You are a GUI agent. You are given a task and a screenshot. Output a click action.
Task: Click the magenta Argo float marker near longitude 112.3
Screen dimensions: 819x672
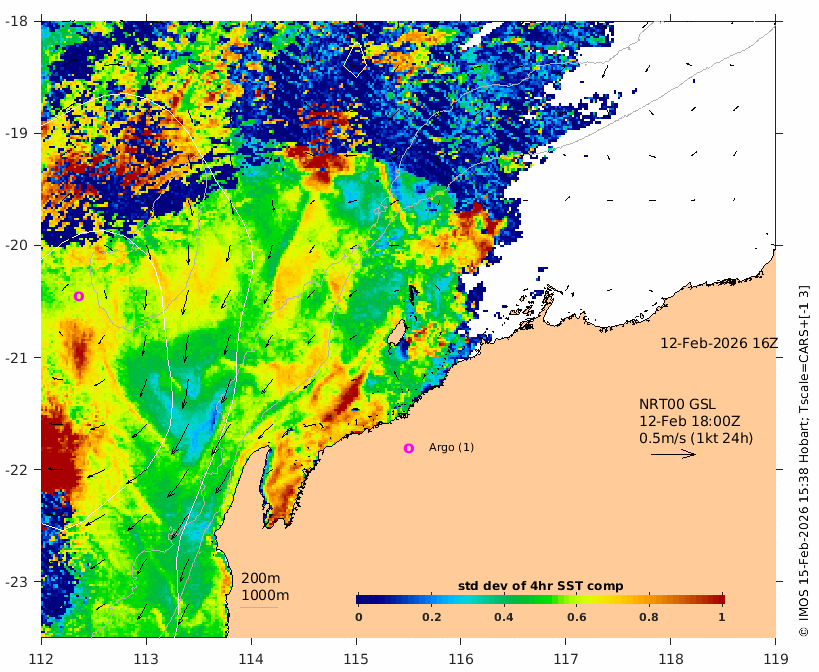click(x=78, y=297)
